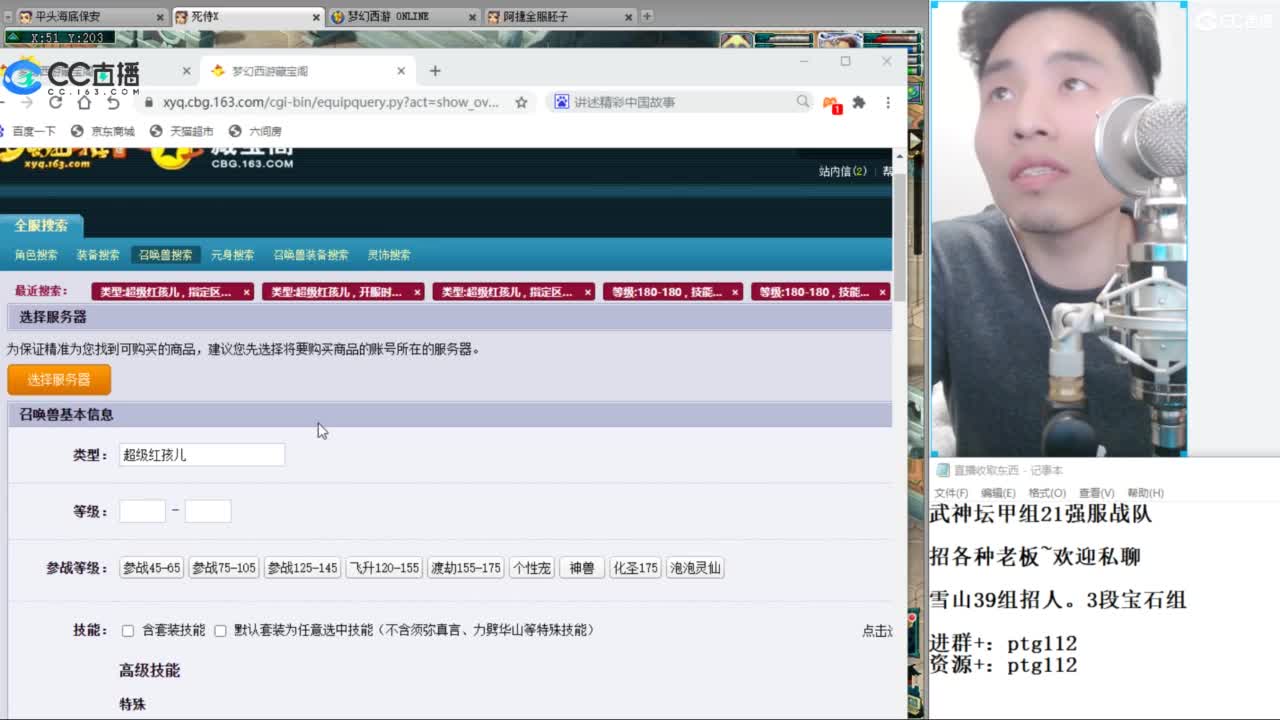
Task: Select the 参战75-105 level button
Action: click(x=224, y=568)
